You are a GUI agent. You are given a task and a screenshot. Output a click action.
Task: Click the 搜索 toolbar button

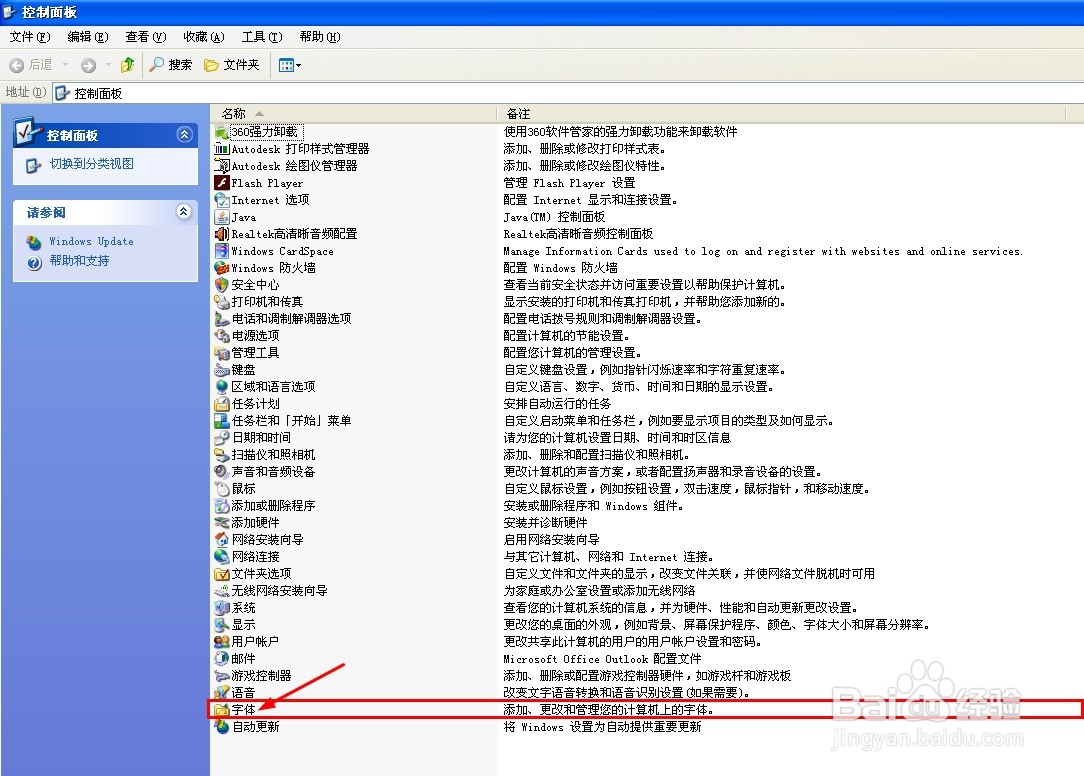171,65
